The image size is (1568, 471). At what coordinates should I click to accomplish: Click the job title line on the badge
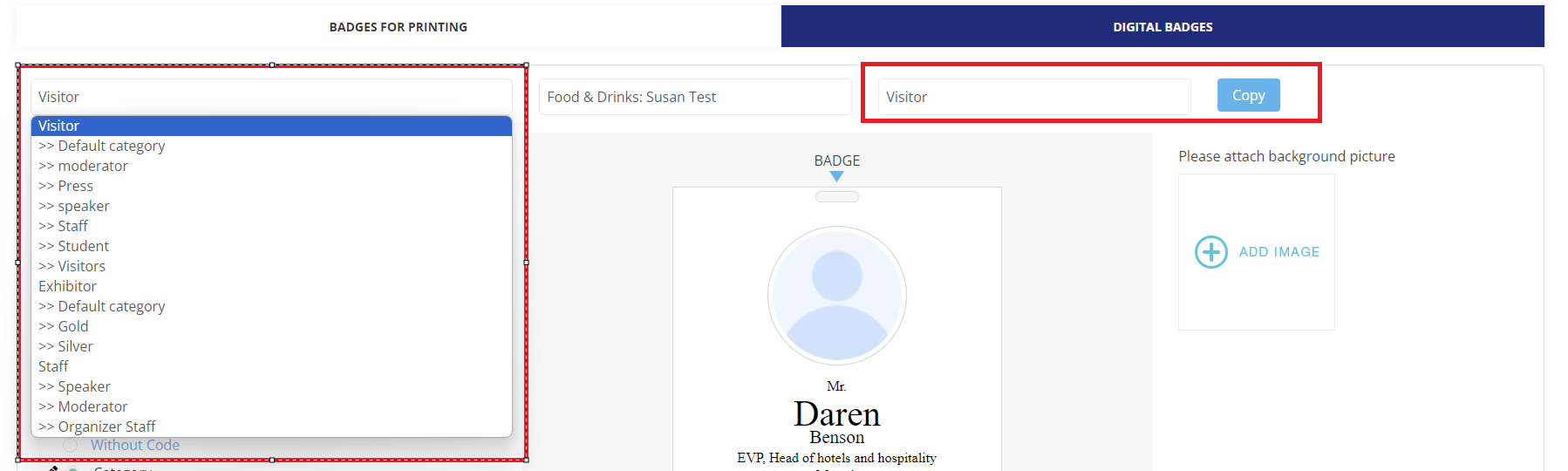tap(836, 458)
